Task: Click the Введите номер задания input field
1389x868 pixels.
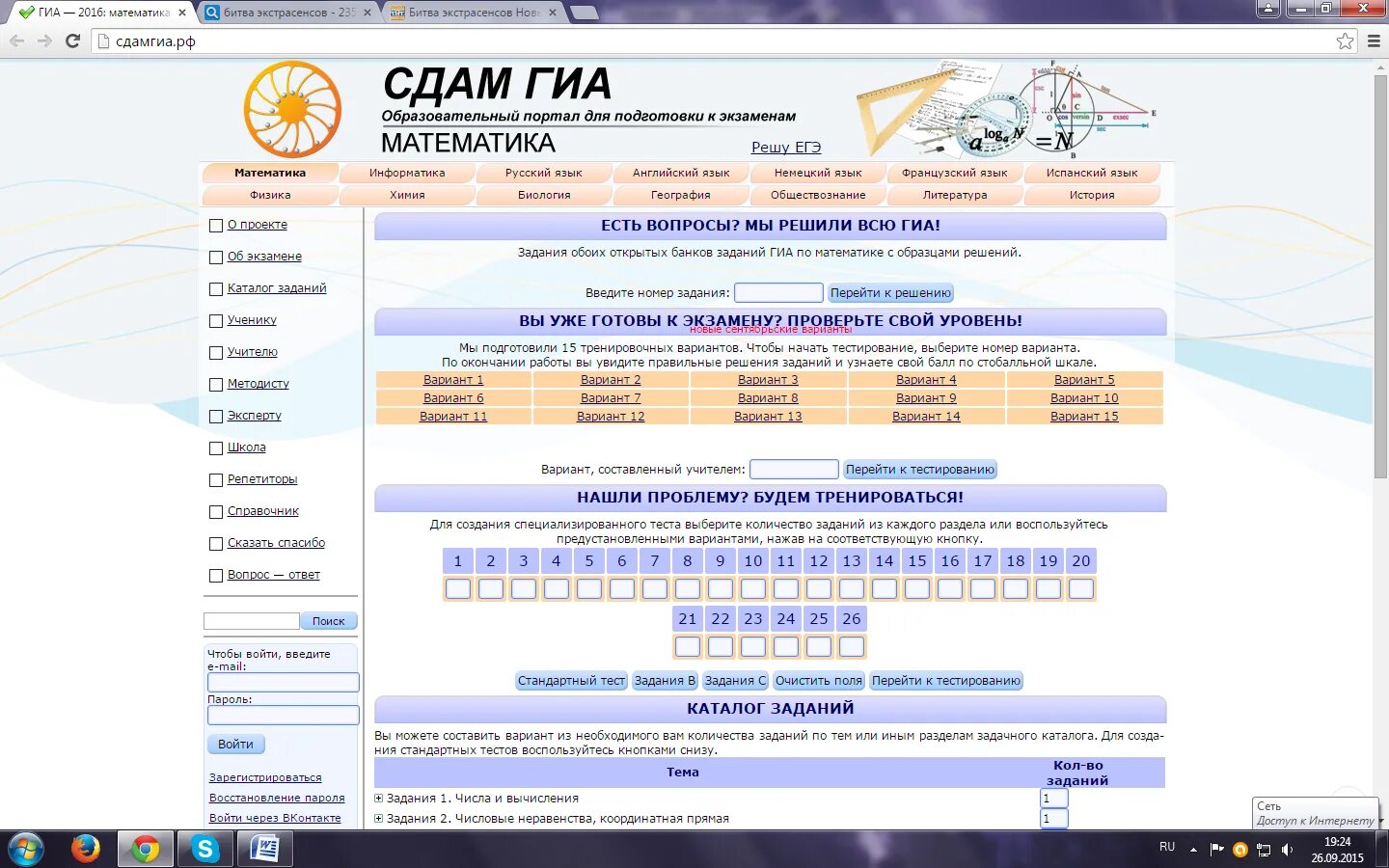Action: pos(778,292)
